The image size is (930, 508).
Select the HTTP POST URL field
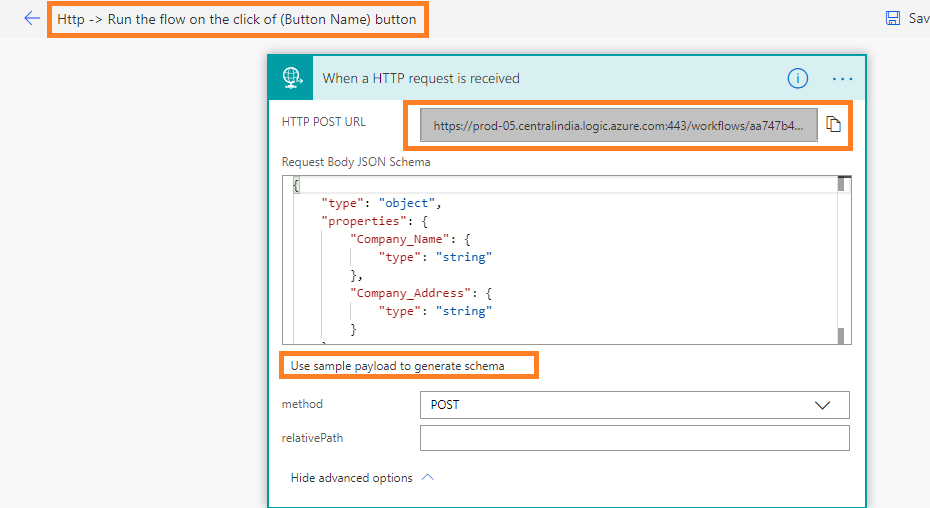tap(619, 125)
